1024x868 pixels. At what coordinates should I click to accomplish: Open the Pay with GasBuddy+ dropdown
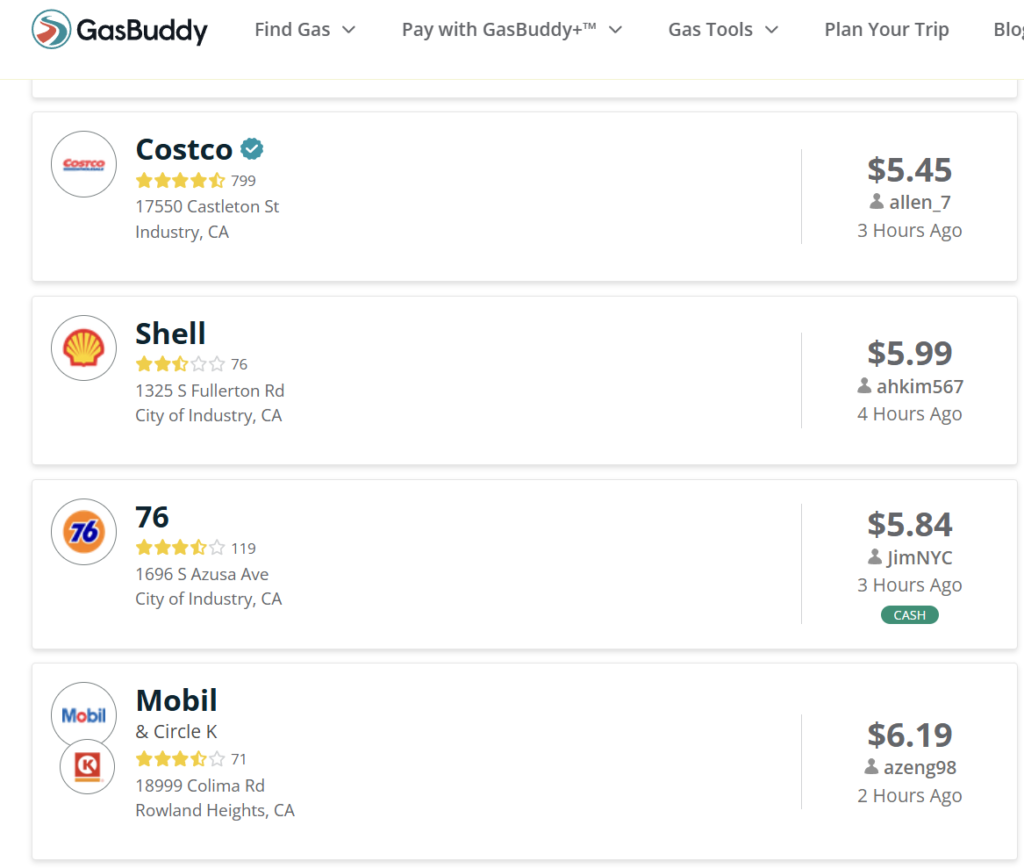pos(512,30)
